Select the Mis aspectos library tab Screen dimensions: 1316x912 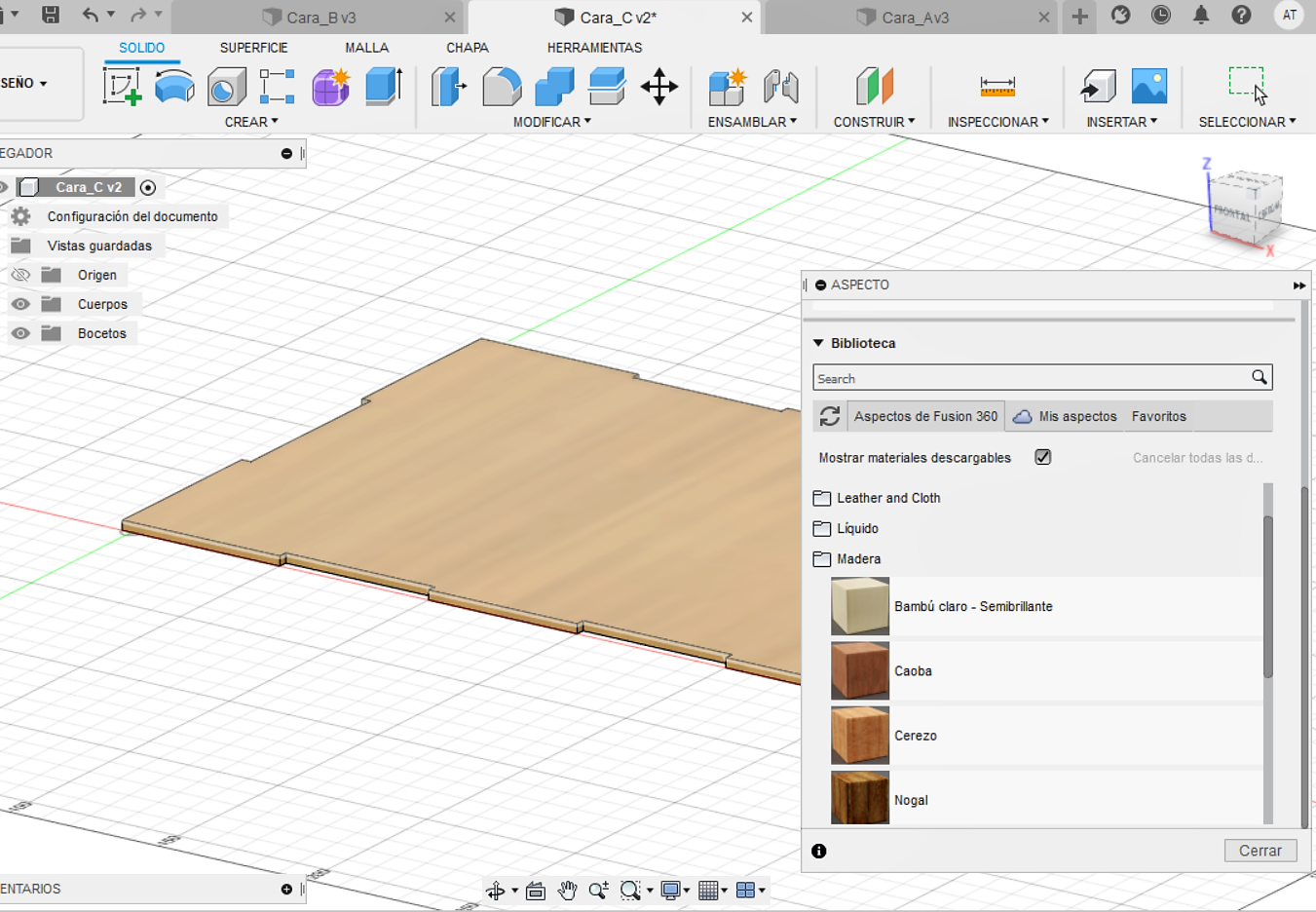tap(1067, 416)
